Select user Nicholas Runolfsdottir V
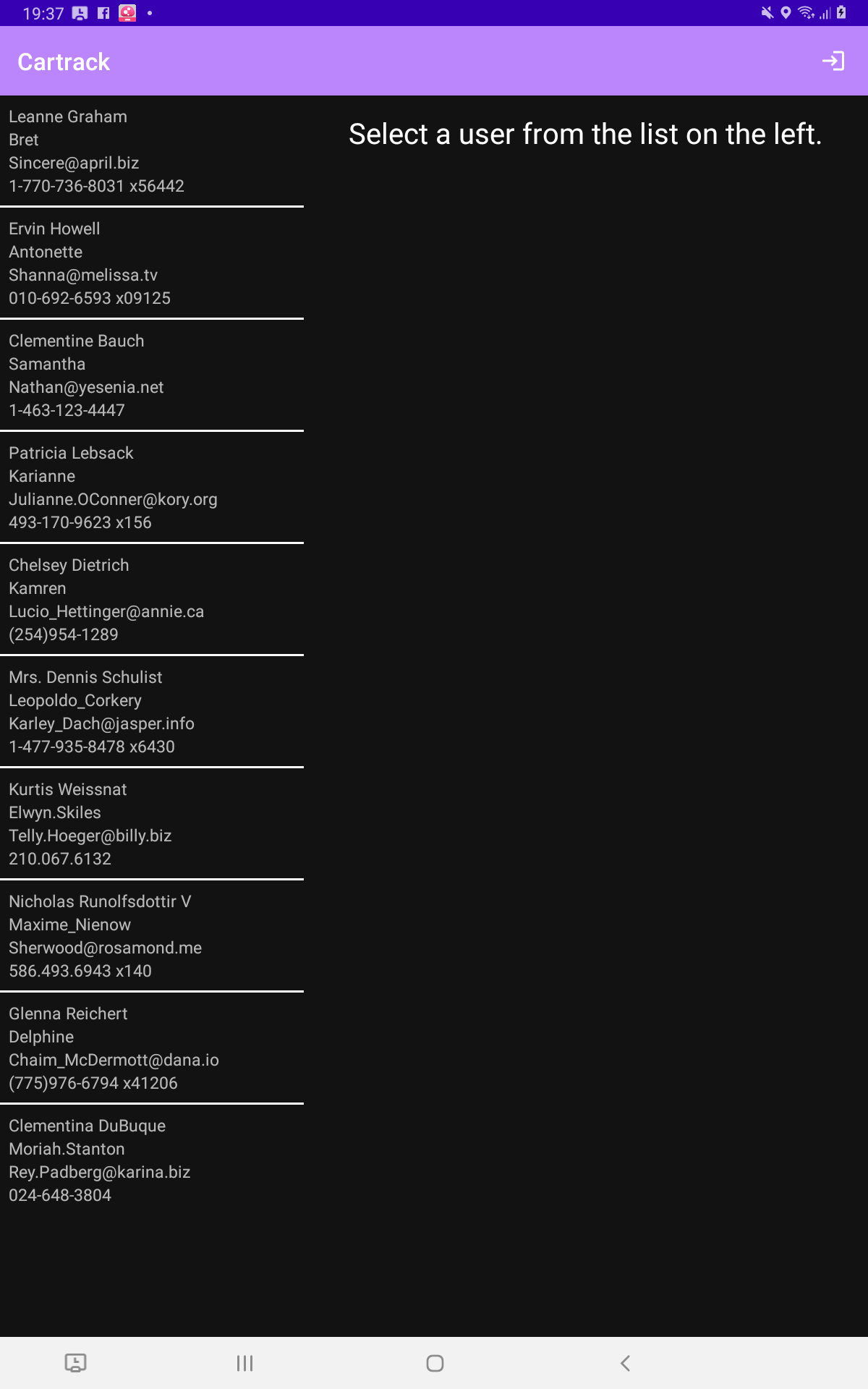The width and height of the screenshot is (868, 1389). point(150,936)
